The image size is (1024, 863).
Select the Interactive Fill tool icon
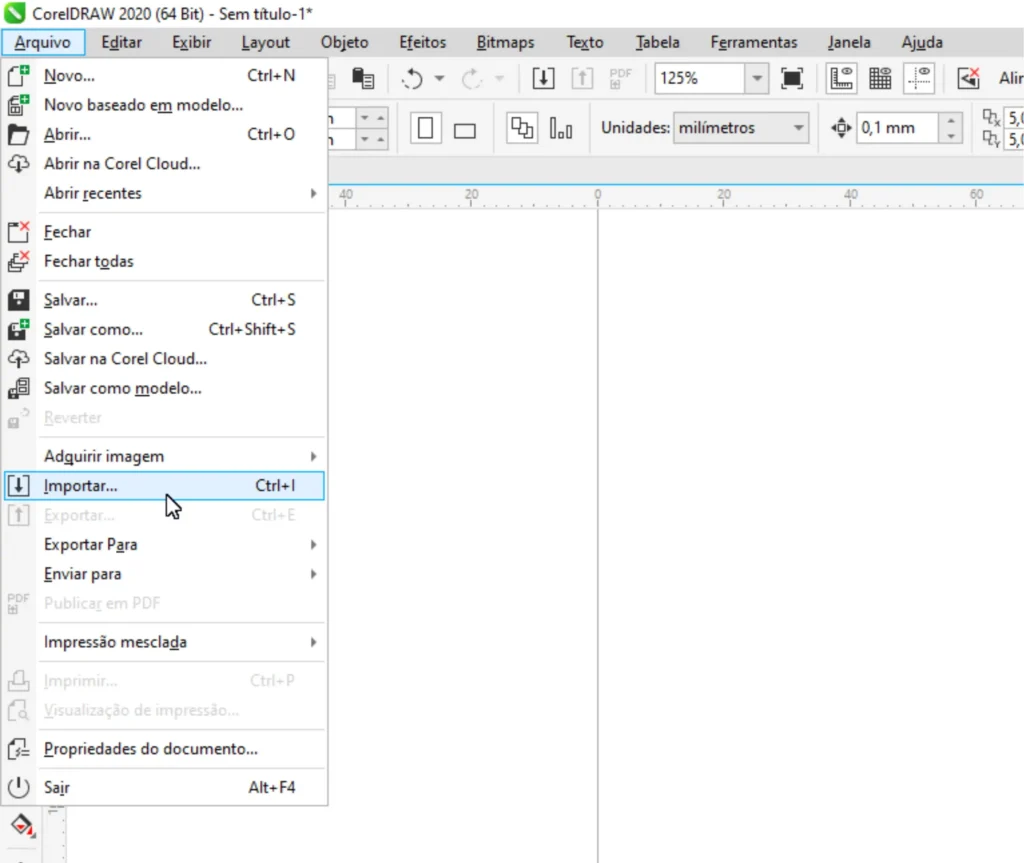pyautogui.click(x=22, y=825)
